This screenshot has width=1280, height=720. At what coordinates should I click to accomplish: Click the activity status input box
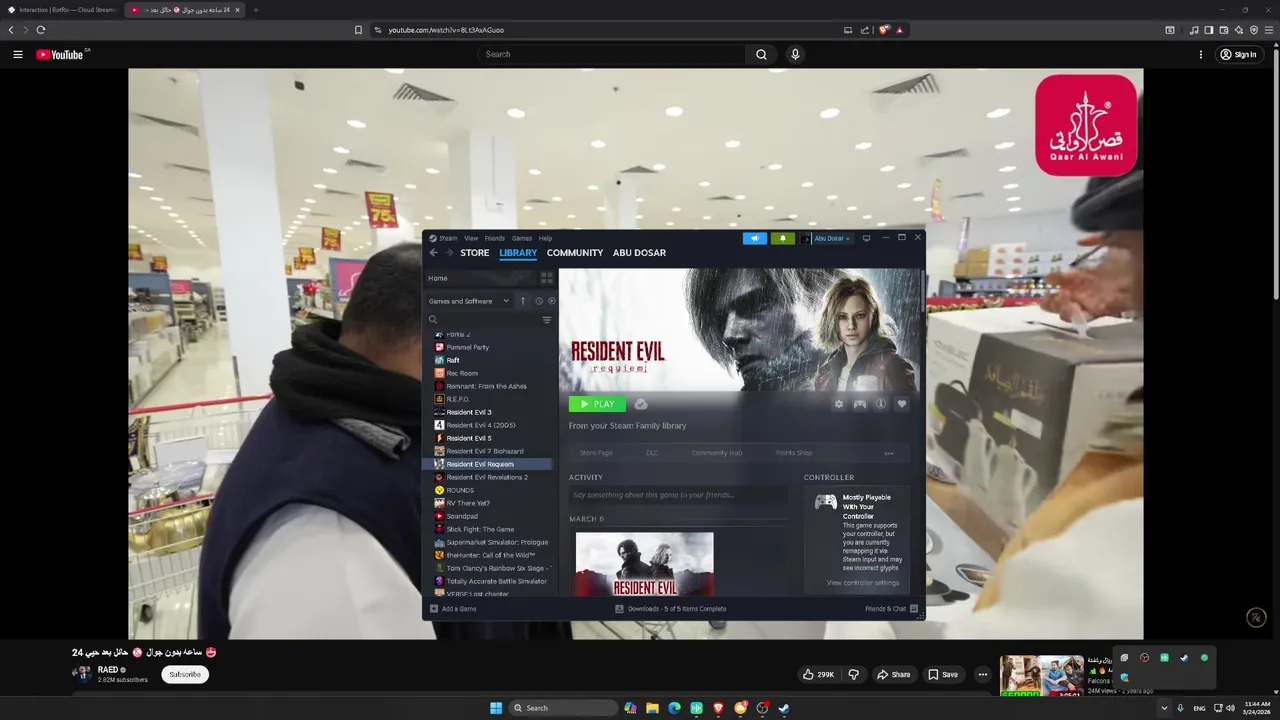678,495
